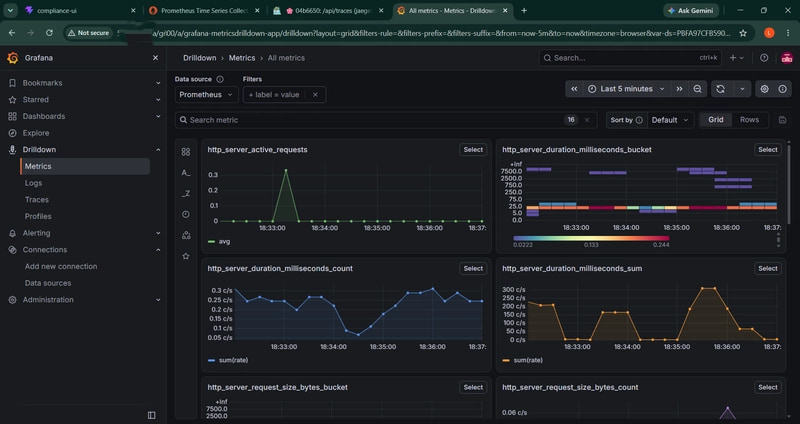Screen dimensions: 800x424
Task: Clear the label filter with the X
Action: coord(315,95)
